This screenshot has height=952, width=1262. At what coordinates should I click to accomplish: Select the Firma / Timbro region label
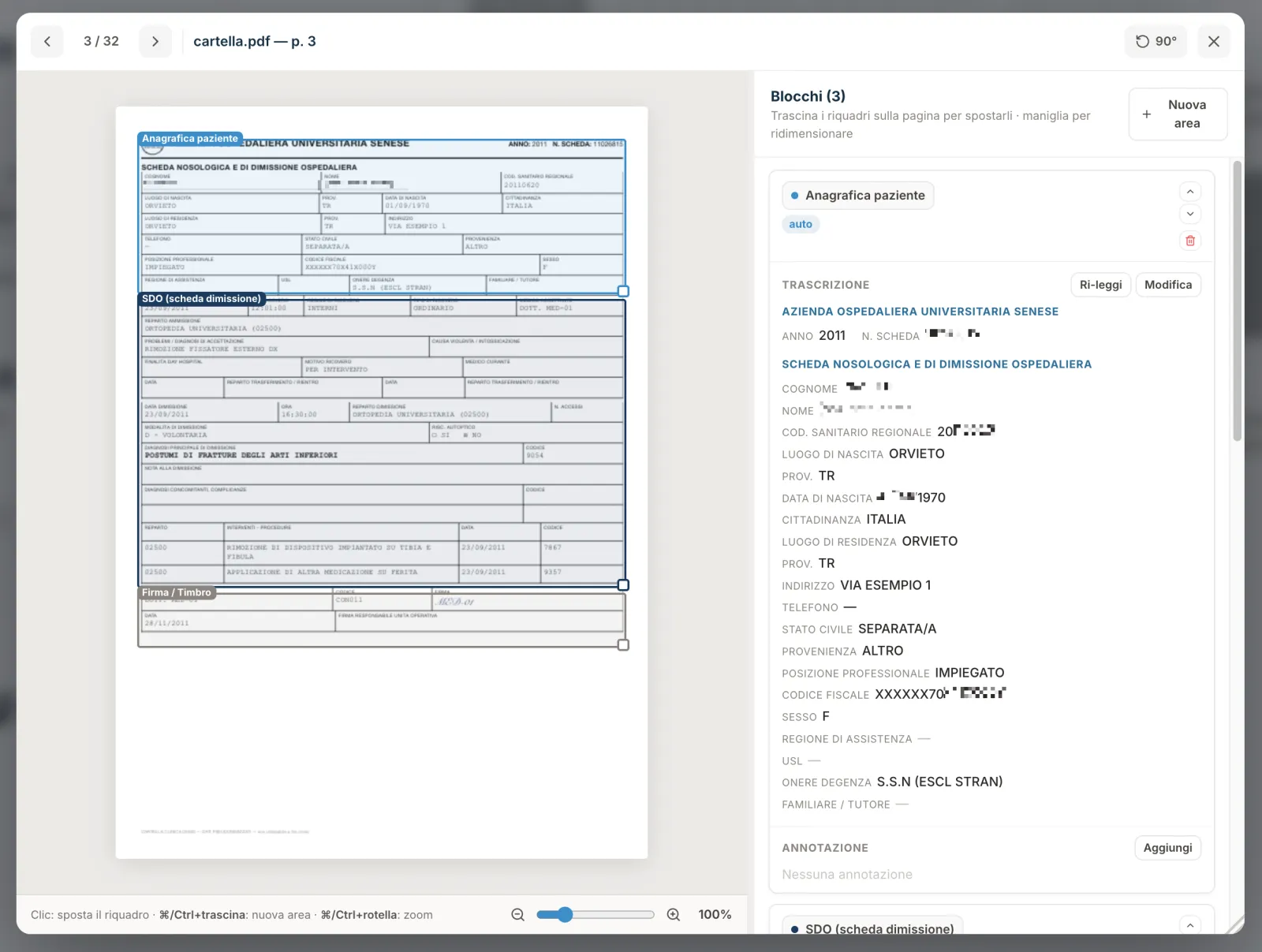point(177,592)
